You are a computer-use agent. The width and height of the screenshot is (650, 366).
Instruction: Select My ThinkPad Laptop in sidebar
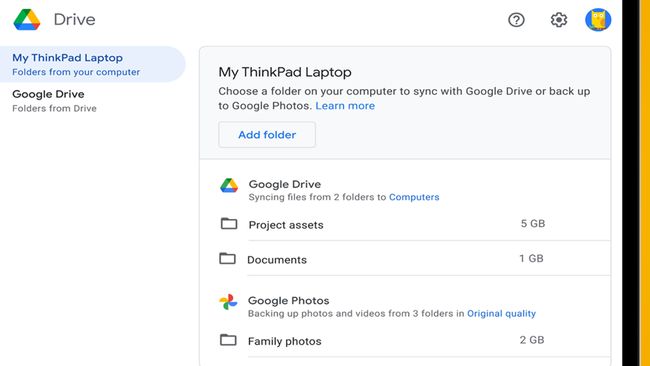tap(92, 64)
